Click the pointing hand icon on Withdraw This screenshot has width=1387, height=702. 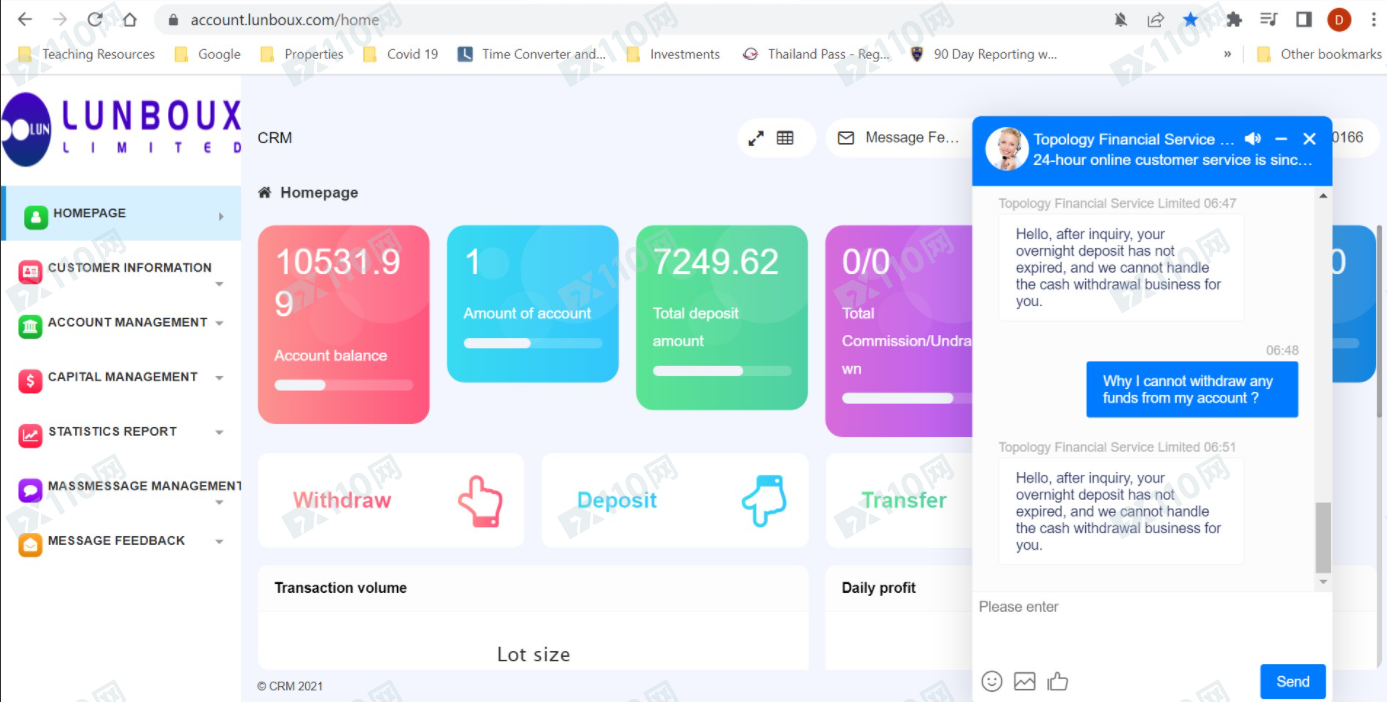(480, 501)
